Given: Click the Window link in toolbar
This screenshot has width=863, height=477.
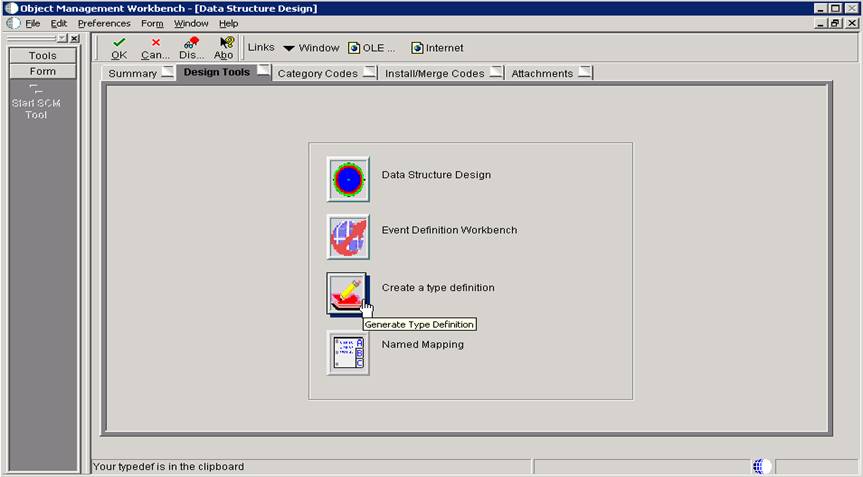Looking at the screenshot, I should tap(319, 48).
